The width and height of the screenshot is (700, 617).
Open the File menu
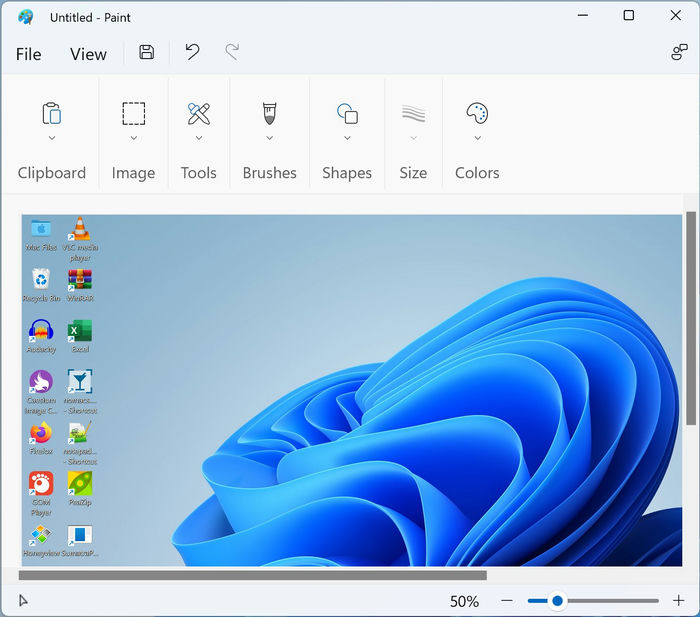[x=29, y=54]
